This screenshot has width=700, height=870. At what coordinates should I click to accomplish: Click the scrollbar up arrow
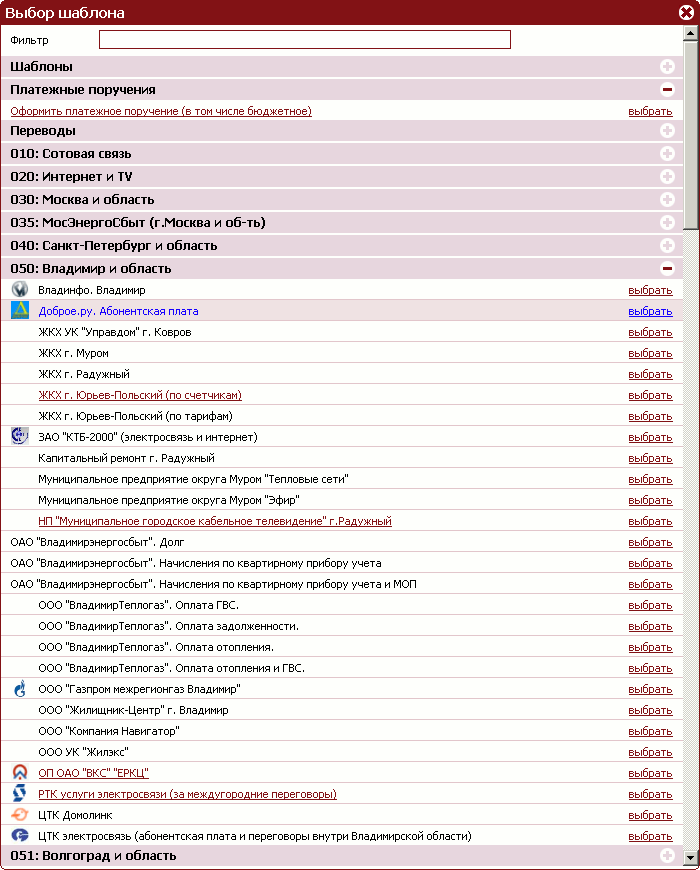tap(691, 33)
